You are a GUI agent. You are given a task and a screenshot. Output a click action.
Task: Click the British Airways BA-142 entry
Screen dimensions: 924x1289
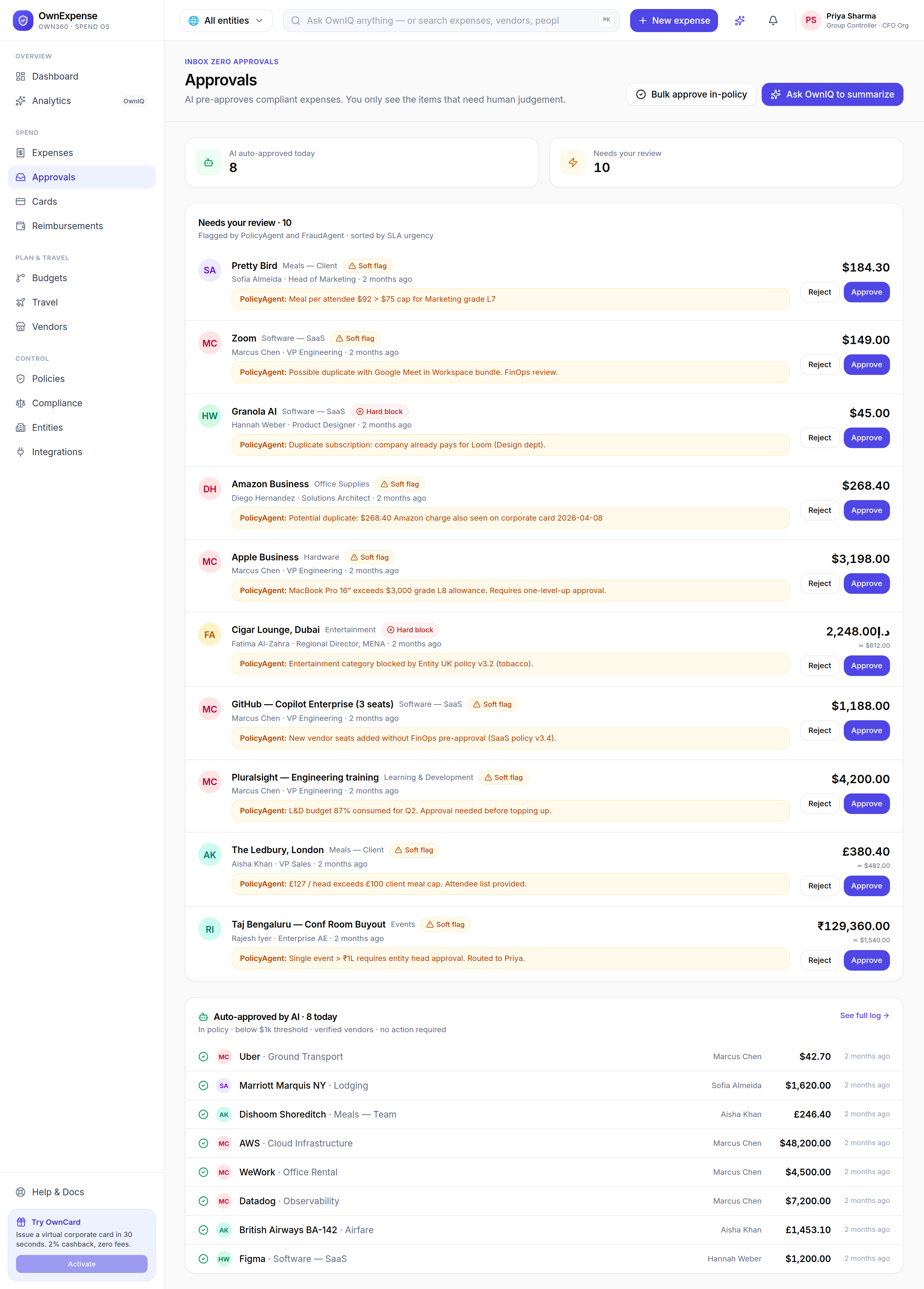(306, 1230)
